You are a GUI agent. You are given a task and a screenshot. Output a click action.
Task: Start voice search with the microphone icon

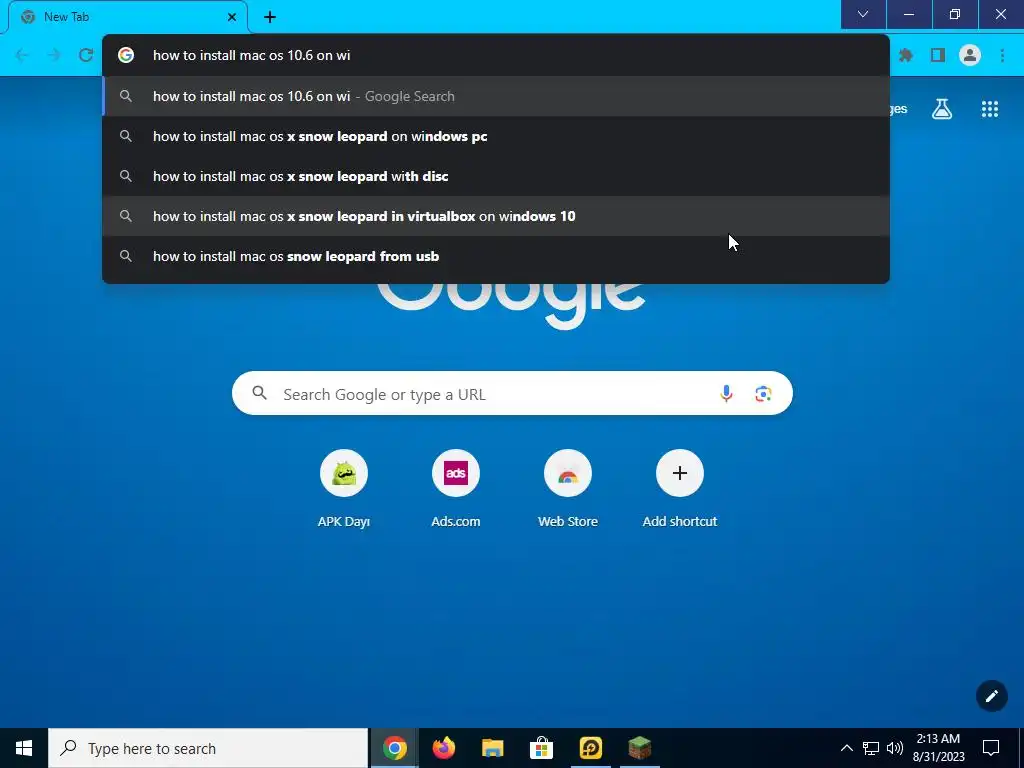726,394
